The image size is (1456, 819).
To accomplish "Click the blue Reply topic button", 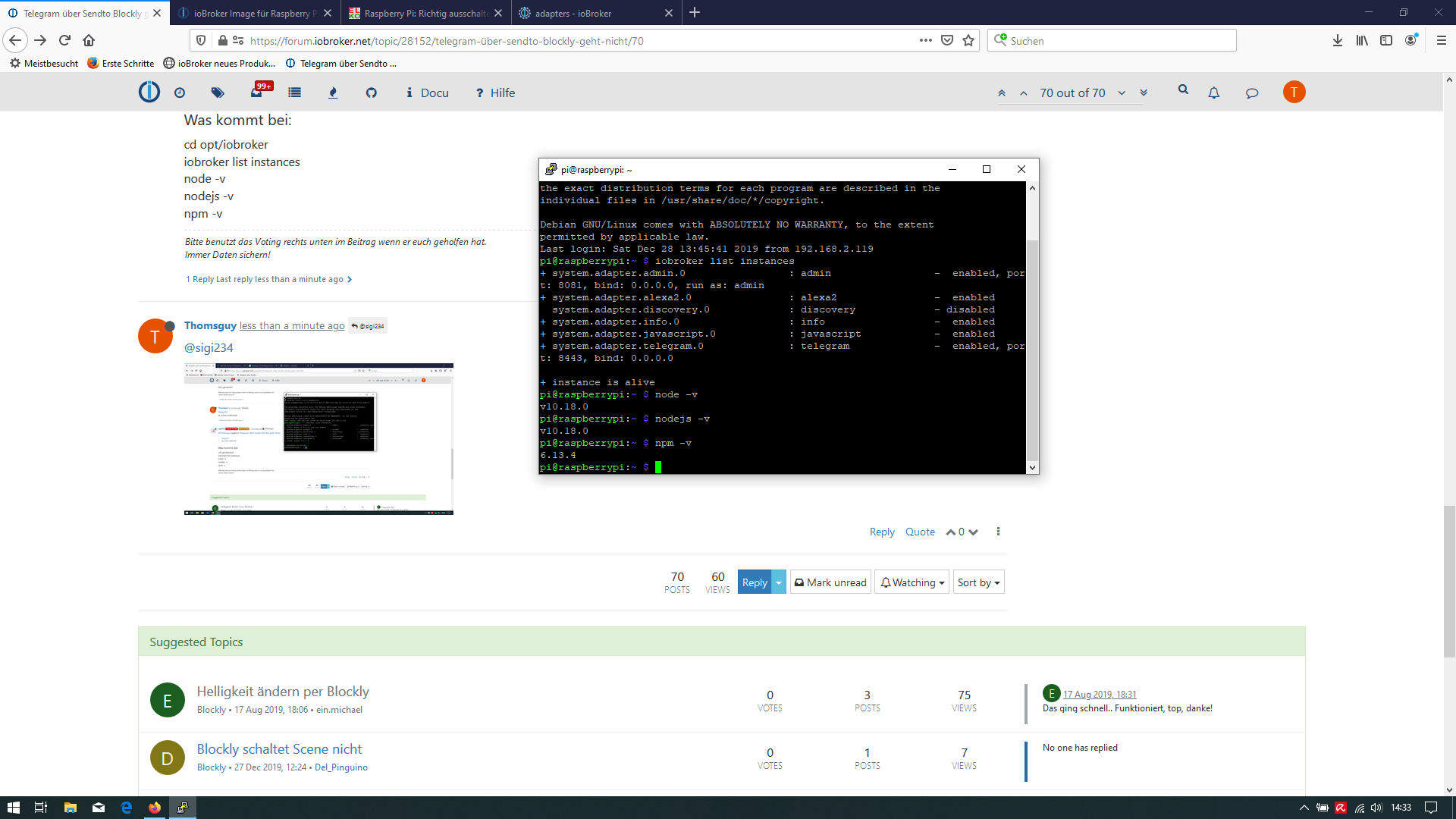I will point(755,582).
